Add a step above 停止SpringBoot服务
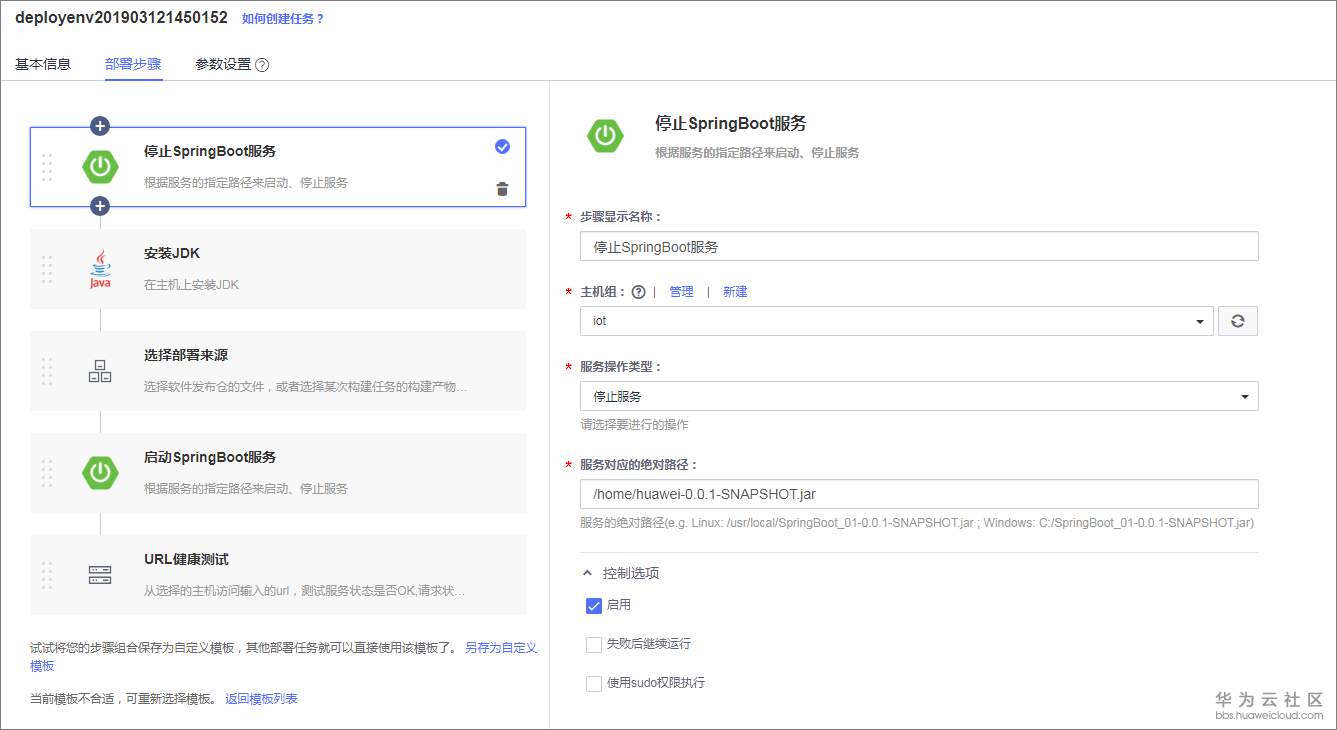 100,126
